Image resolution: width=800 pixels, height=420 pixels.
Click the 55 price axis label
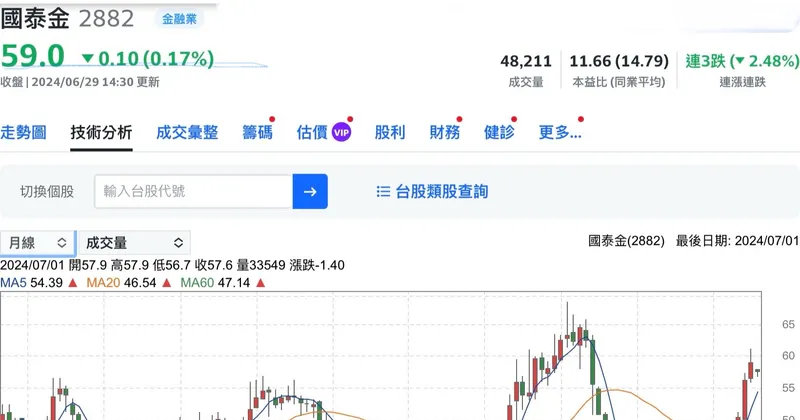tap(788, 388)
